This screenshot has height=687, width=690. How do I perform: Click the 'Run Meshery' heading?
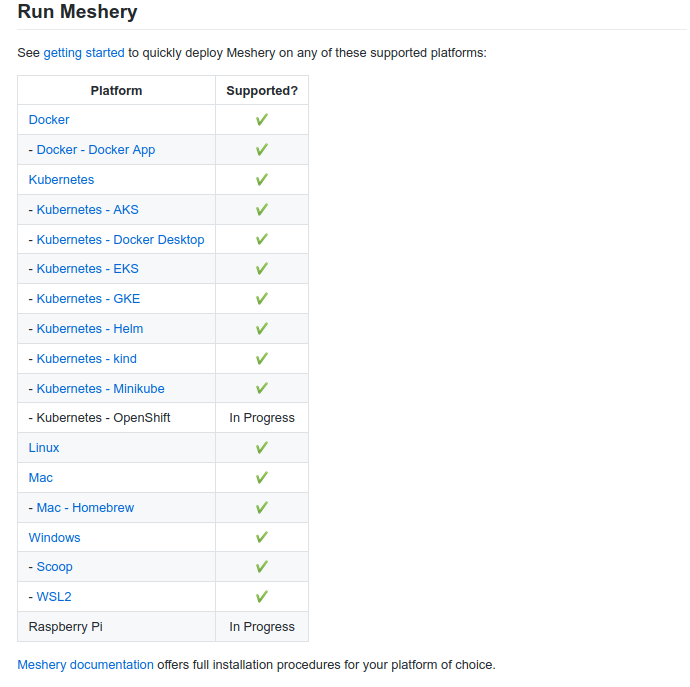(77, 11)
